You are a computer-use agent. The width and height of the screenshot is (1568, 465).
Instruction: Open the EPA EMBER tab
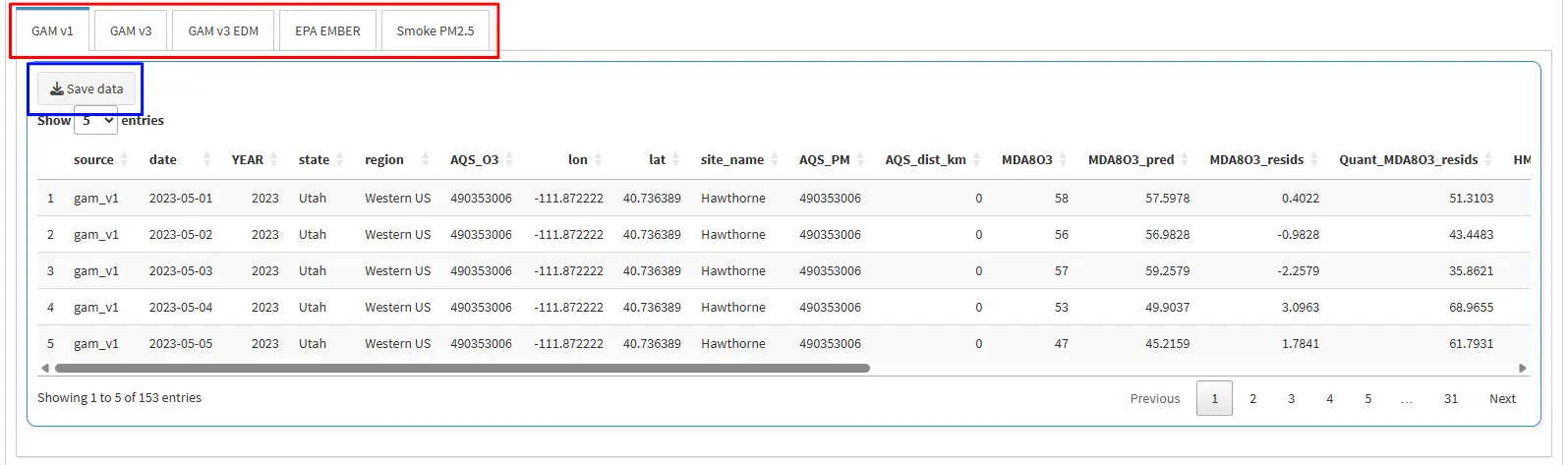point(327,30)
